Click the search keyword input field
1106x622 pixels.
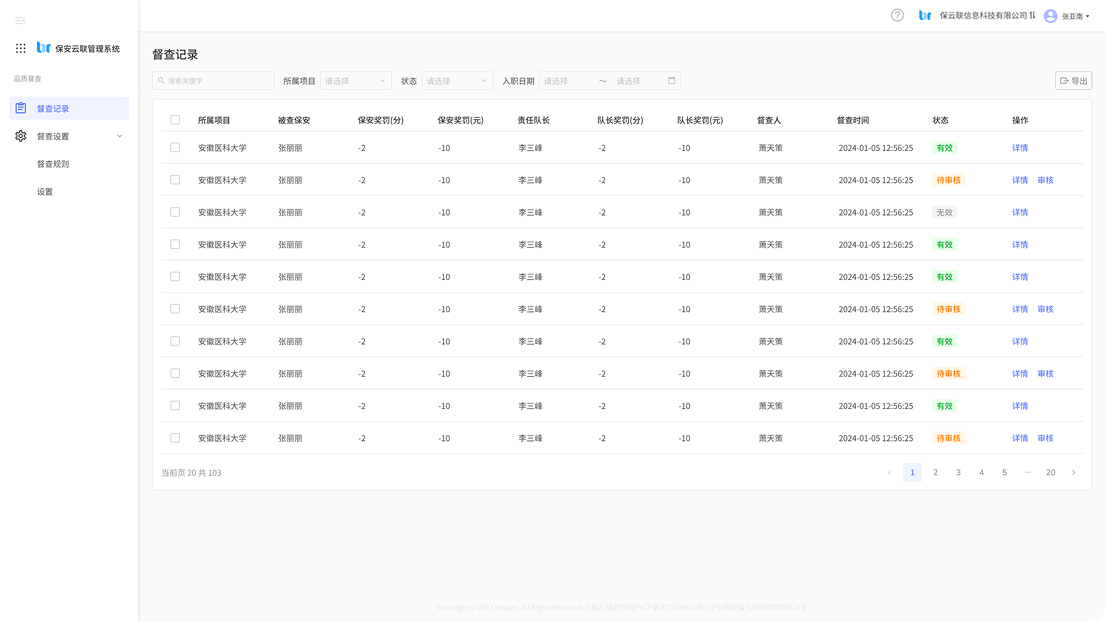213,81
